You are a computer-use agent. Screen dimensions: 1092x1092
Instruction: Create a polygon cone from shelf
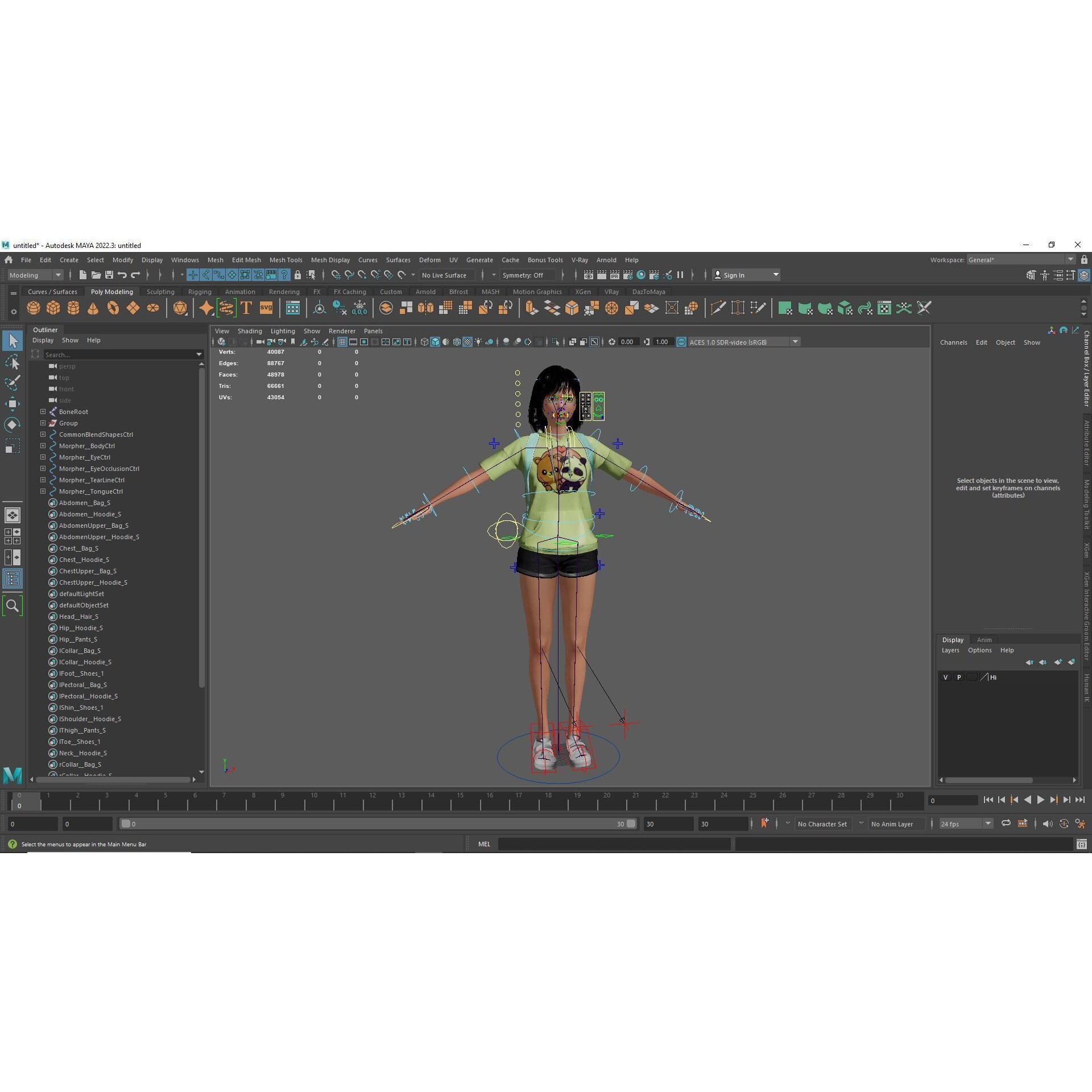point(93,308)
